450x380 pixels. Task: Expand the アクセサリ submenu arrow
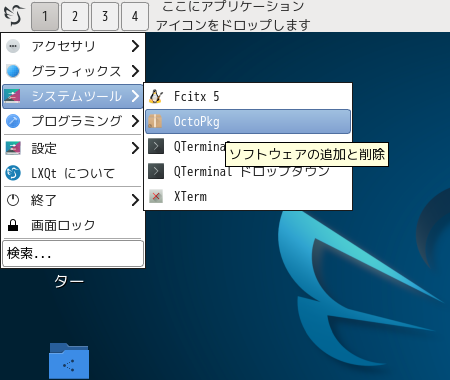(x=135, y=46)
